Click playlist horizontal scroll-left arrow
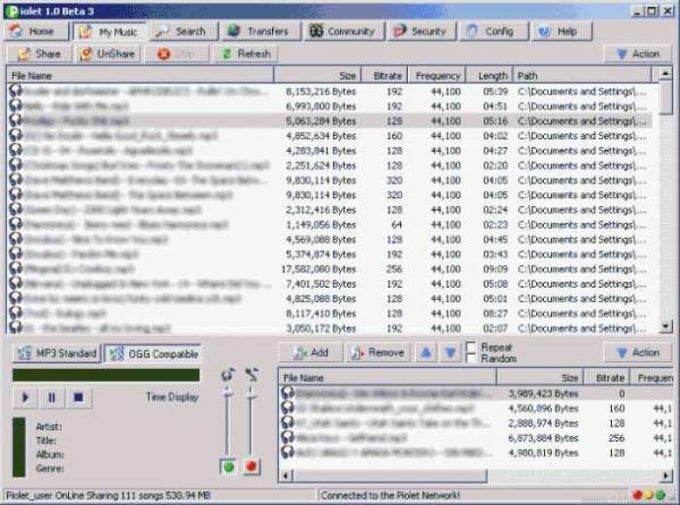This screenshot has width=680, height=505. [x=286, y=476]
